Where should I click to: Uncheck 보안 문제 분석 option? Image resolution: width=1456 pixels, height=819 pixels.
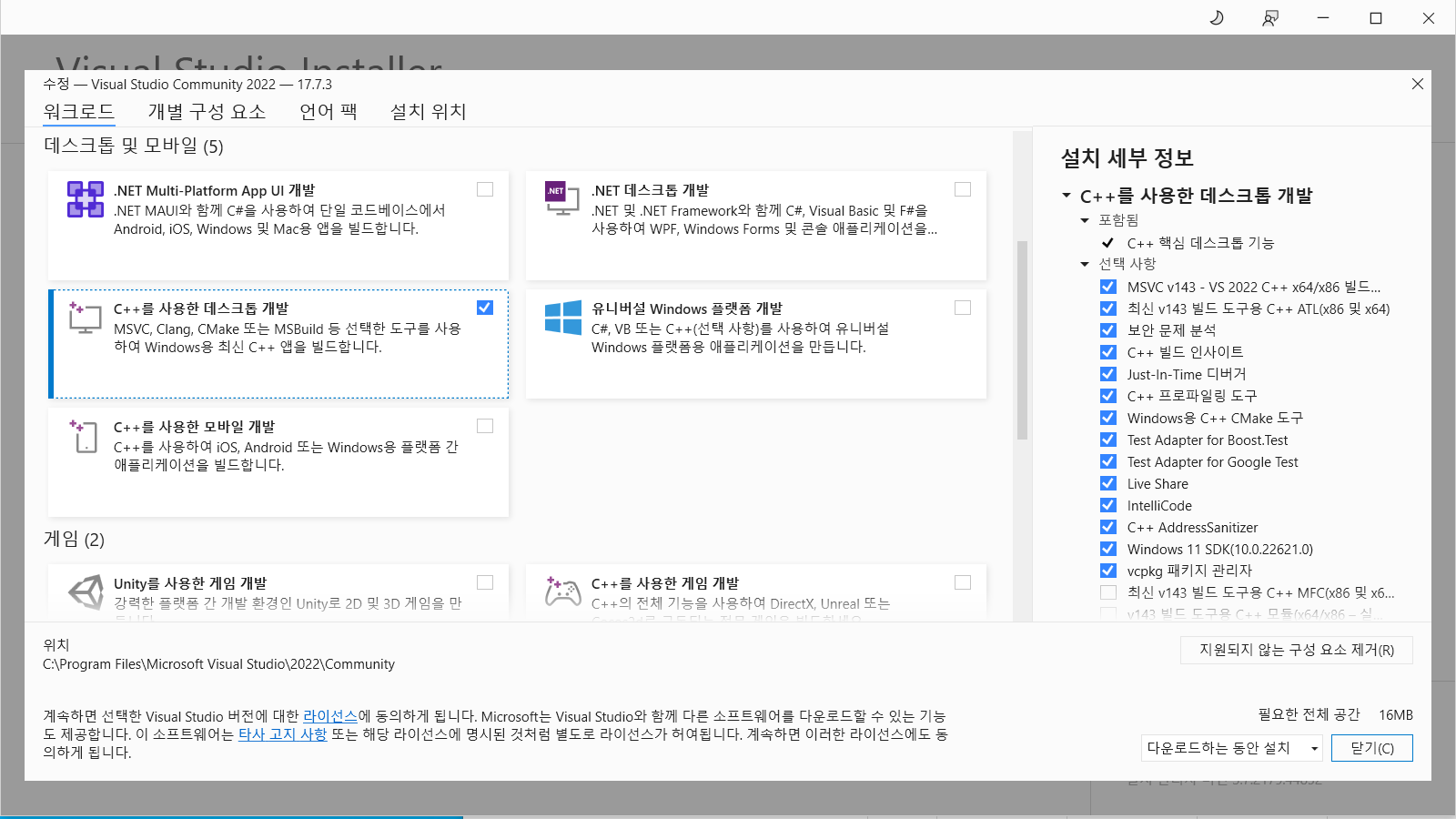(1107, 330)
